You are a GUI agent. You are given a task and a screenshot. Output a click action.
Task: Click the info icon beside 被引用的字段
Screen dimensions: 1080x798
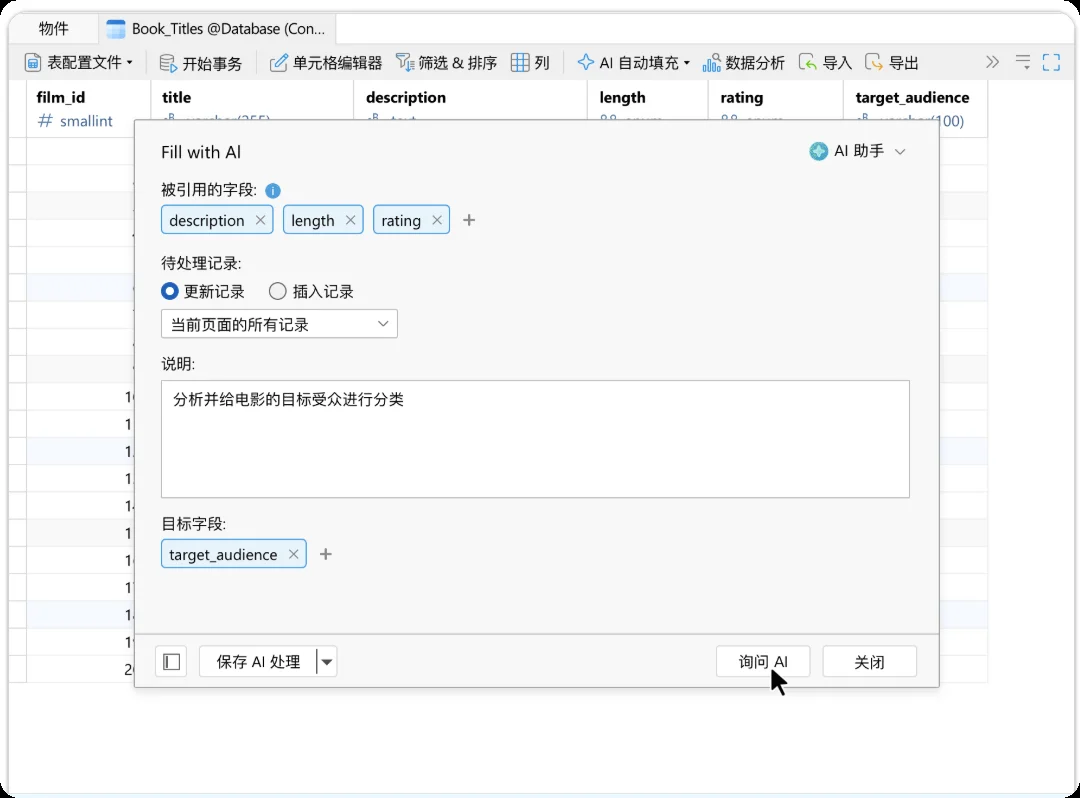(273, 191)
